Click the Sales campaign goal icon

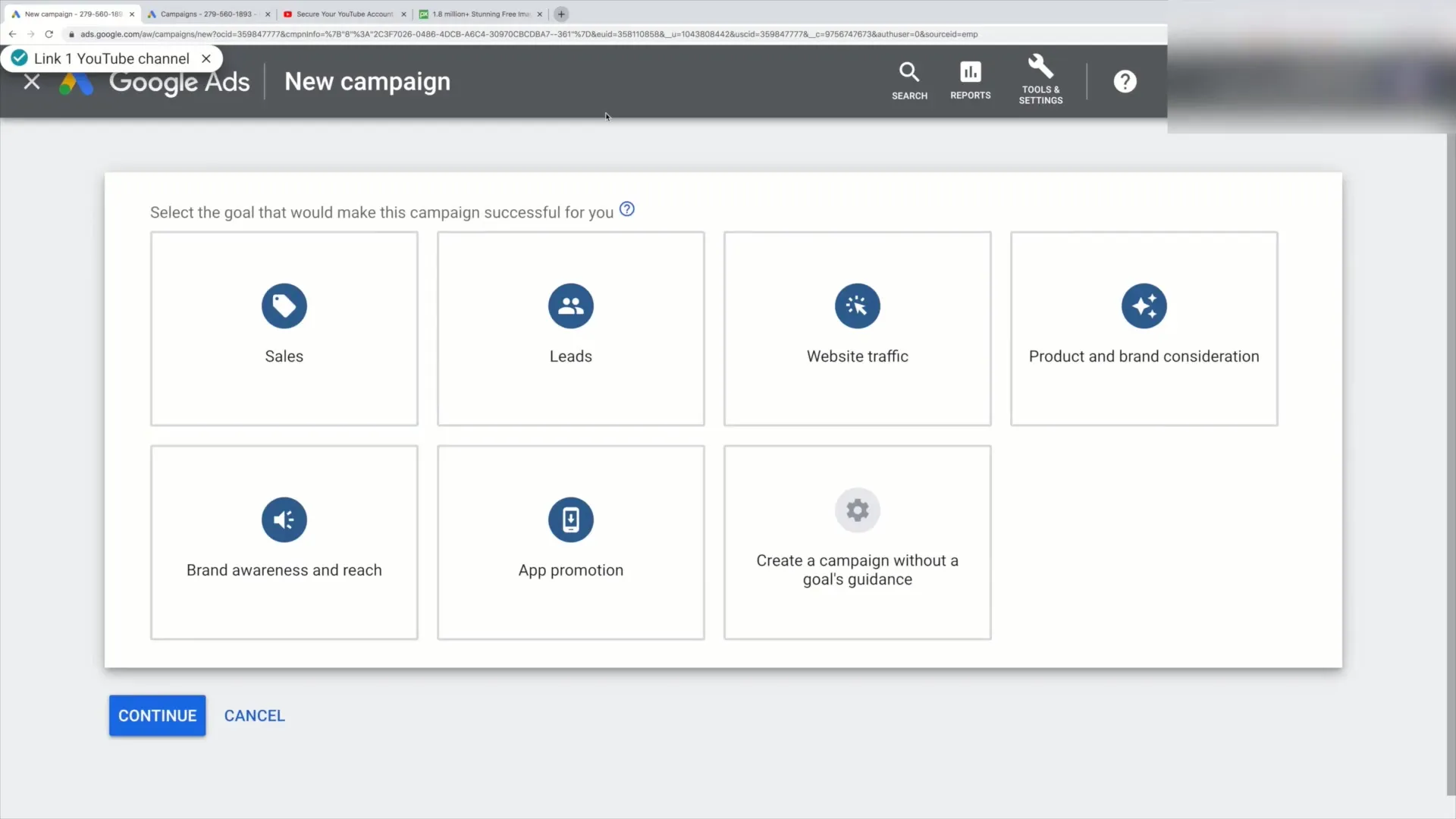284,305
